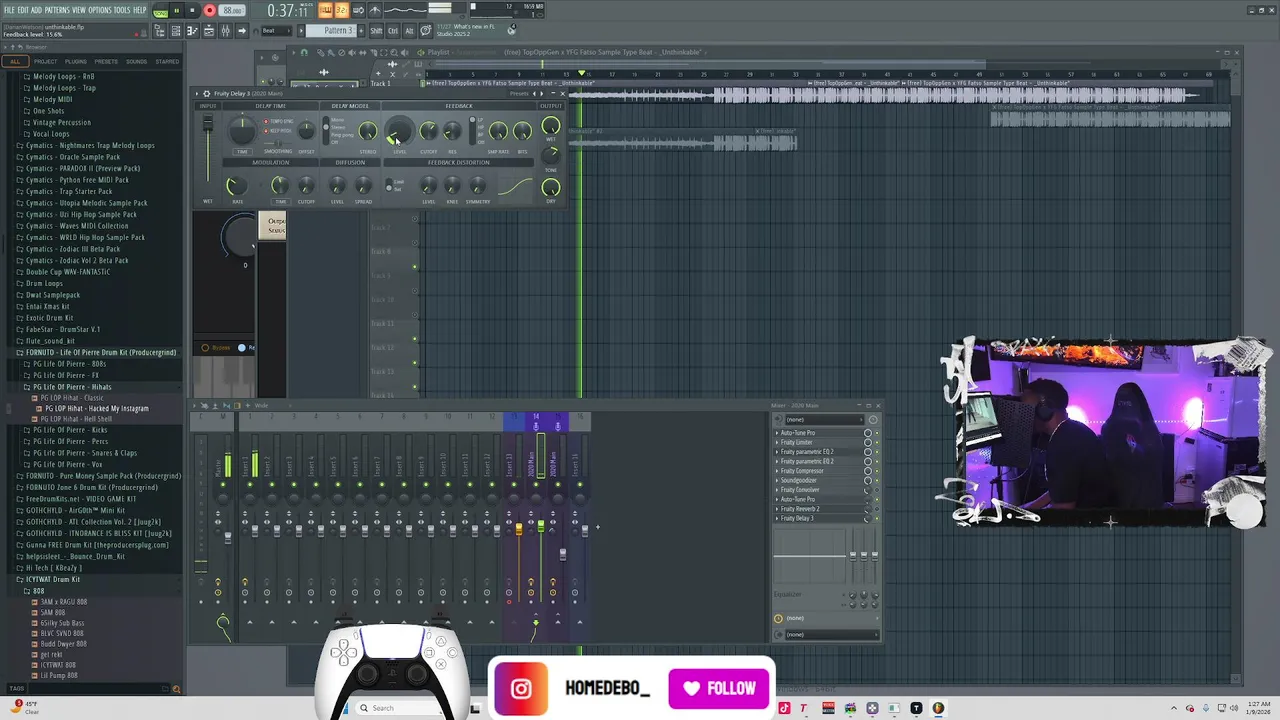Click the feedback LEVEL knob

(398, 131)
